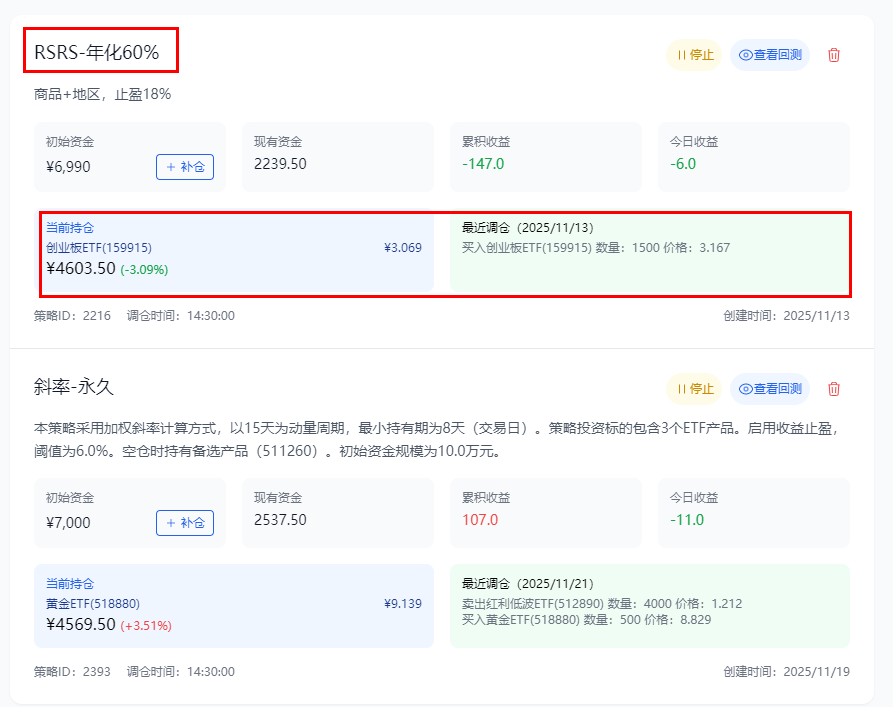This screenshot has height=707, width=893.
Task: Select 创业板ETF(159915) current holding card
Action: tap(234, 250)
